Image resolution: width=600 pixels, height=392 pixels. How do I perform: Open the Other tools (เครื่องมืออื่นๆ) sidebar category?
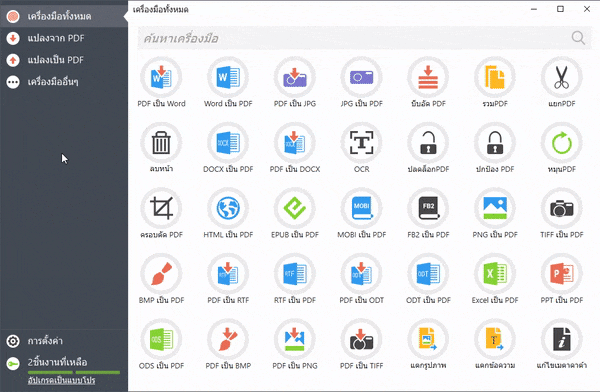click(x=64, y=82)
